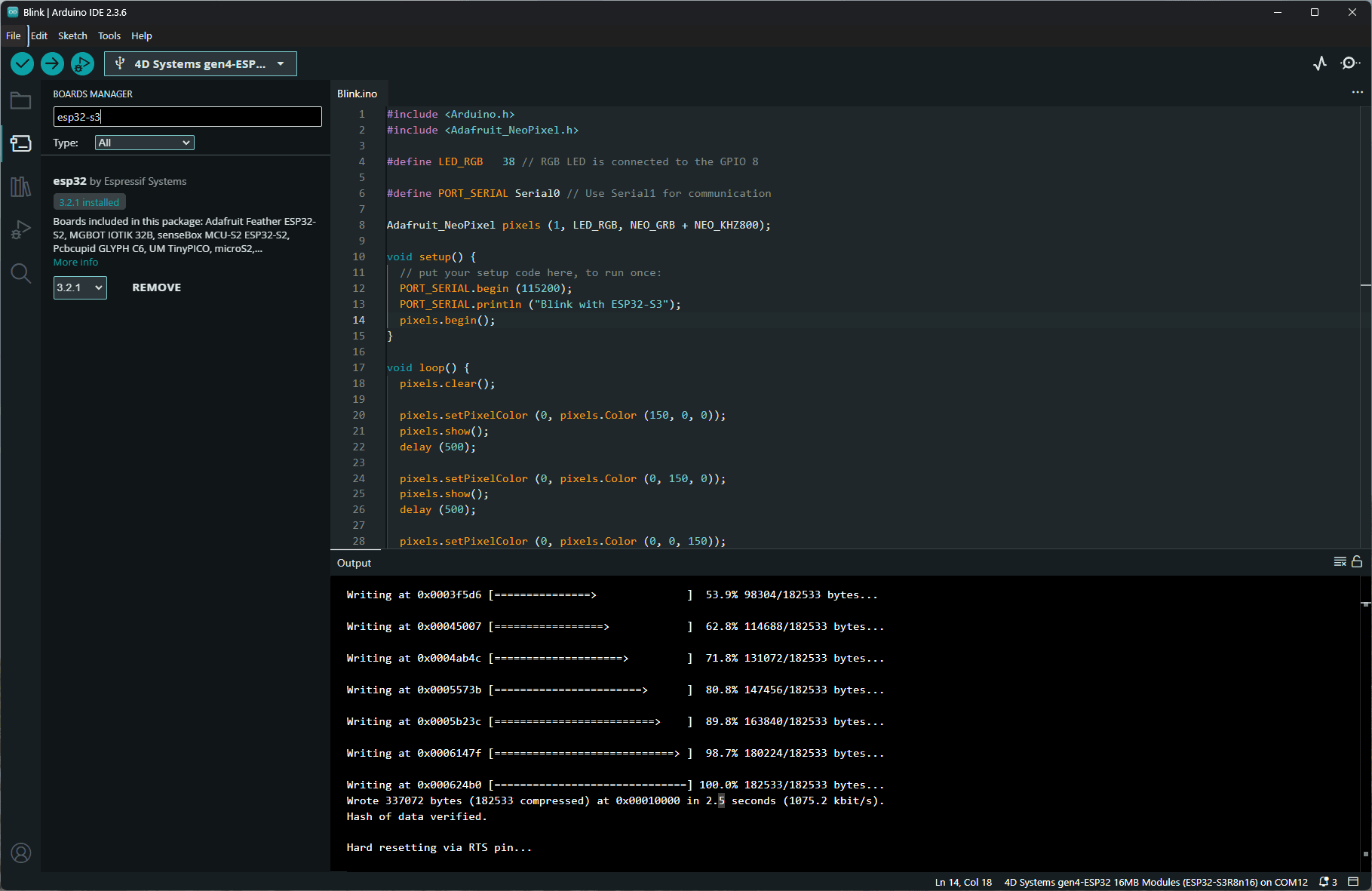Click the editor three-dots more options
The width and height of the screenshot is (1372, 891).
point(1357,92)
